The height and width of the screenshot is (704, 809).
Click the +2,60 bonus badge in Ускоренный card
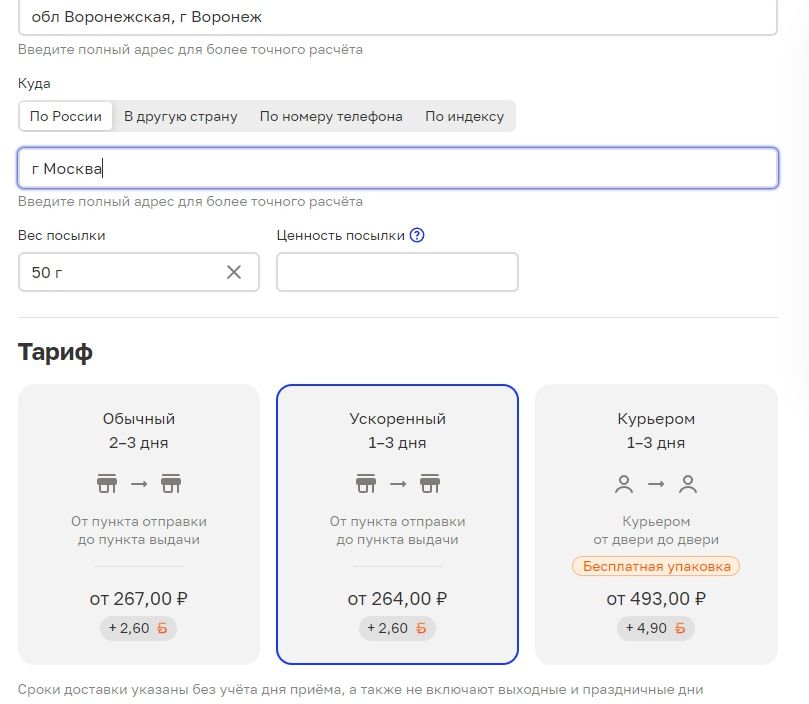397,629
